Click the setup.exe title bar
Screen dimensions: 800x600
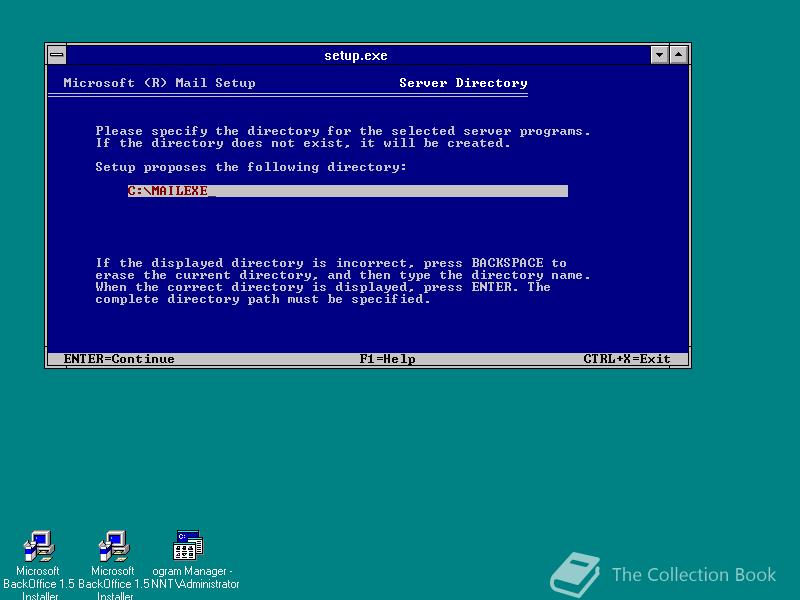tap(358, 55)
